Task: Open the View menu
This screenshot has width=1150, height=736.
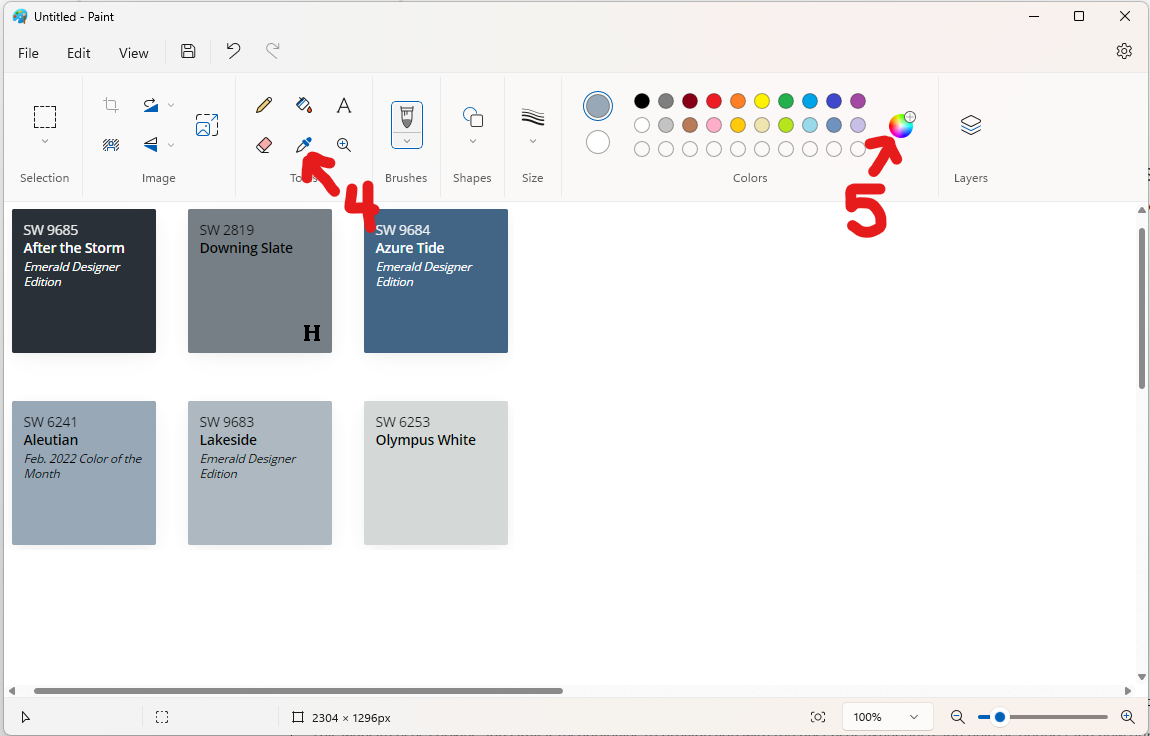Action: click(133, 53)
